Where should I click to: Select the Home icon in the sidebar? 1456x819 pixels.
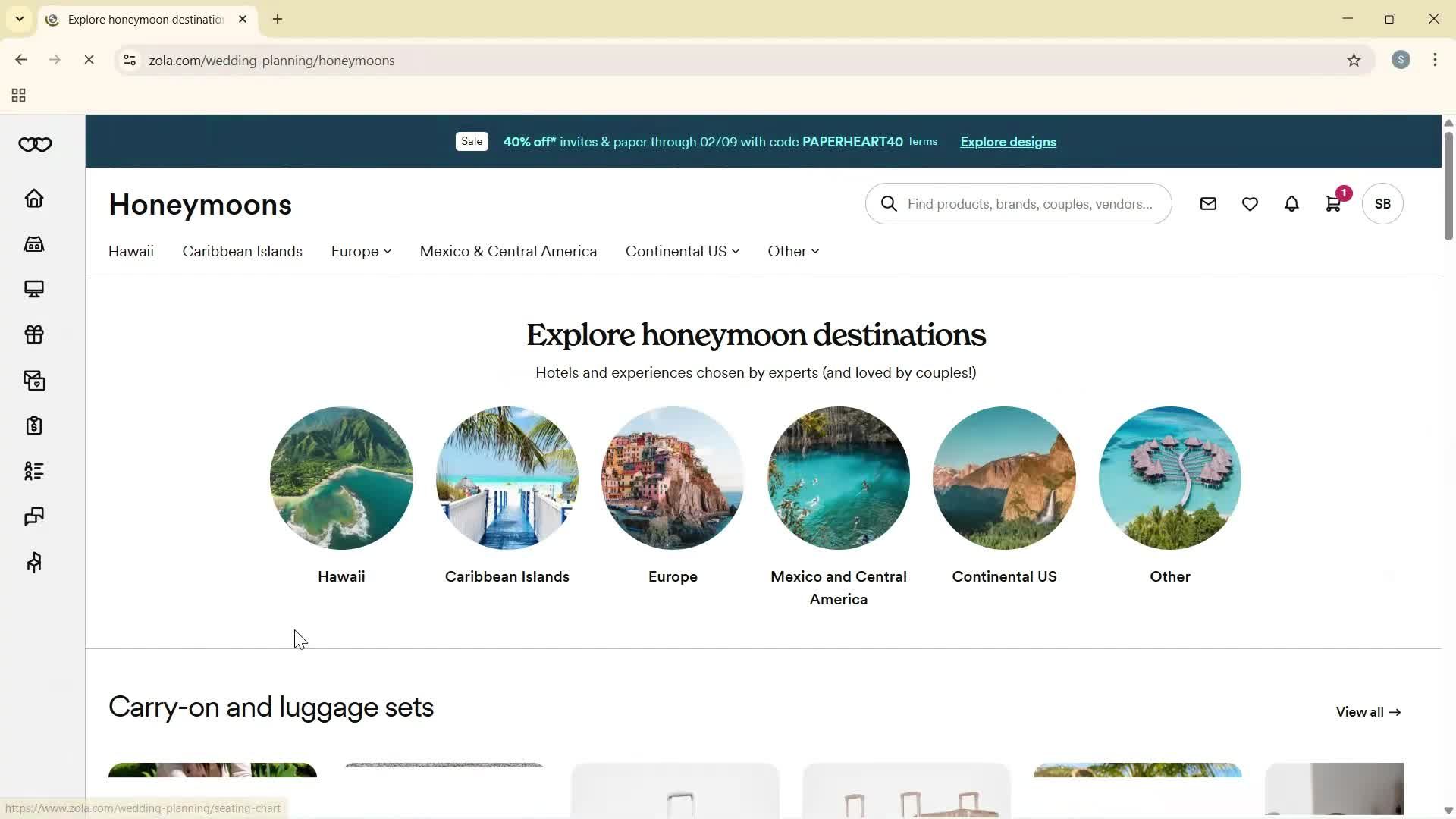[33, 198]
